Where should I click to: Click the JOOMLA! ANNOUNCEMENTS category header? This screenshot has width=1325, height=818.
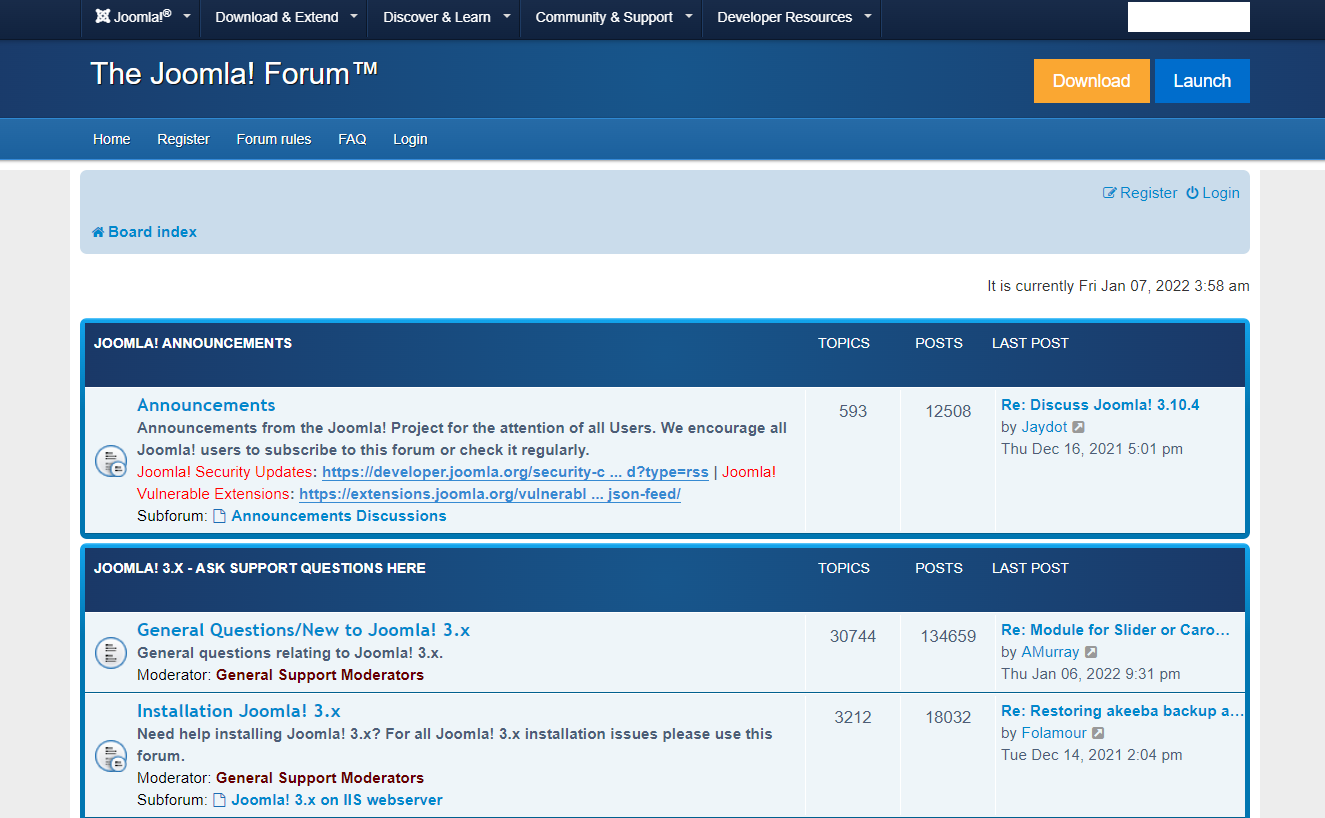[193, 343]
